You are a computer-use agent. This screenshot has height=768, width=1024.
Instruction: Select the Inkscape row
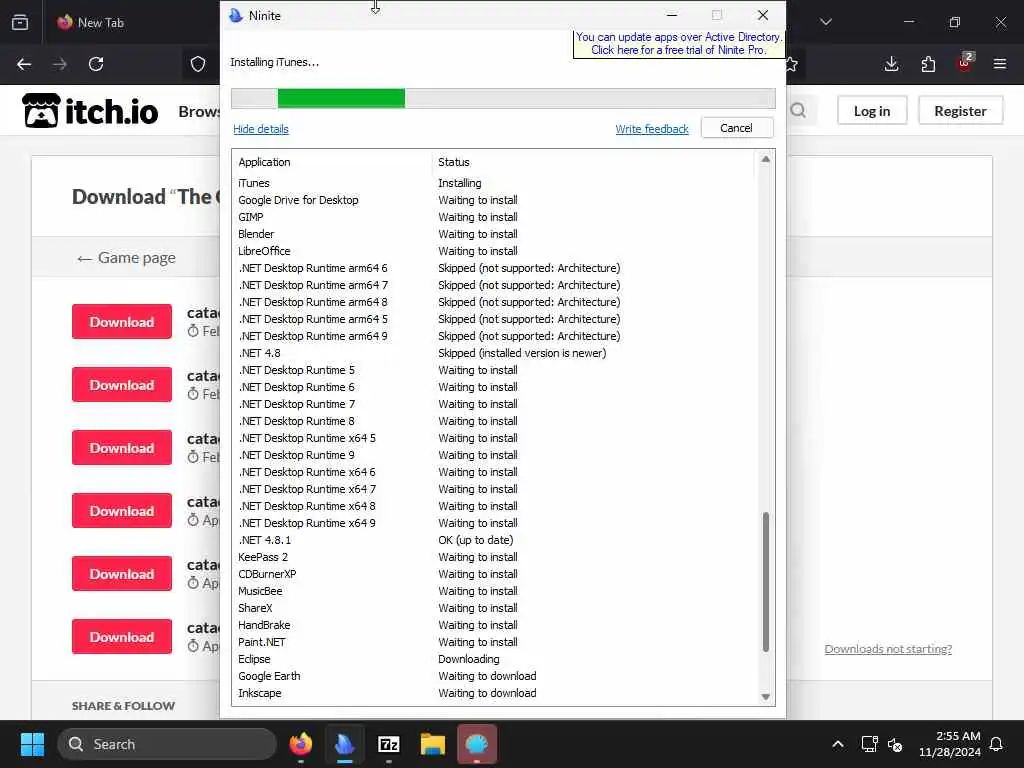click(x=494, y=693)
